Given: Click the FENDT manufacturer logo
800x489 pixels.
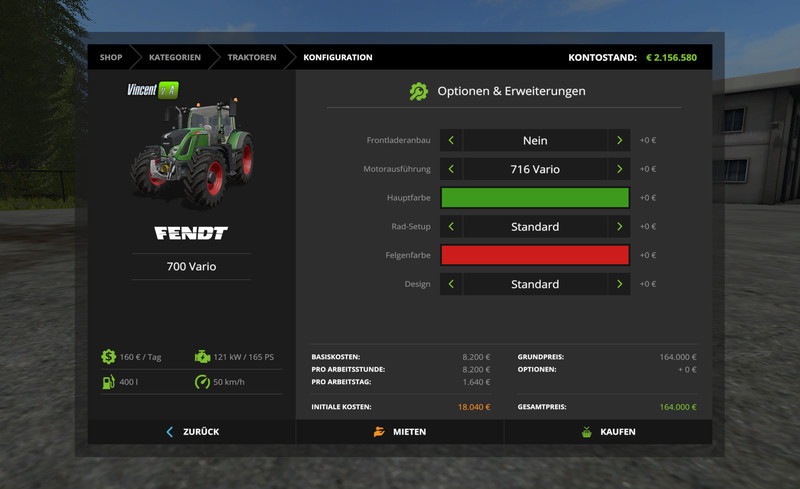Looking at the screenshot, I should pyautogui.click(x=190, y=233).
